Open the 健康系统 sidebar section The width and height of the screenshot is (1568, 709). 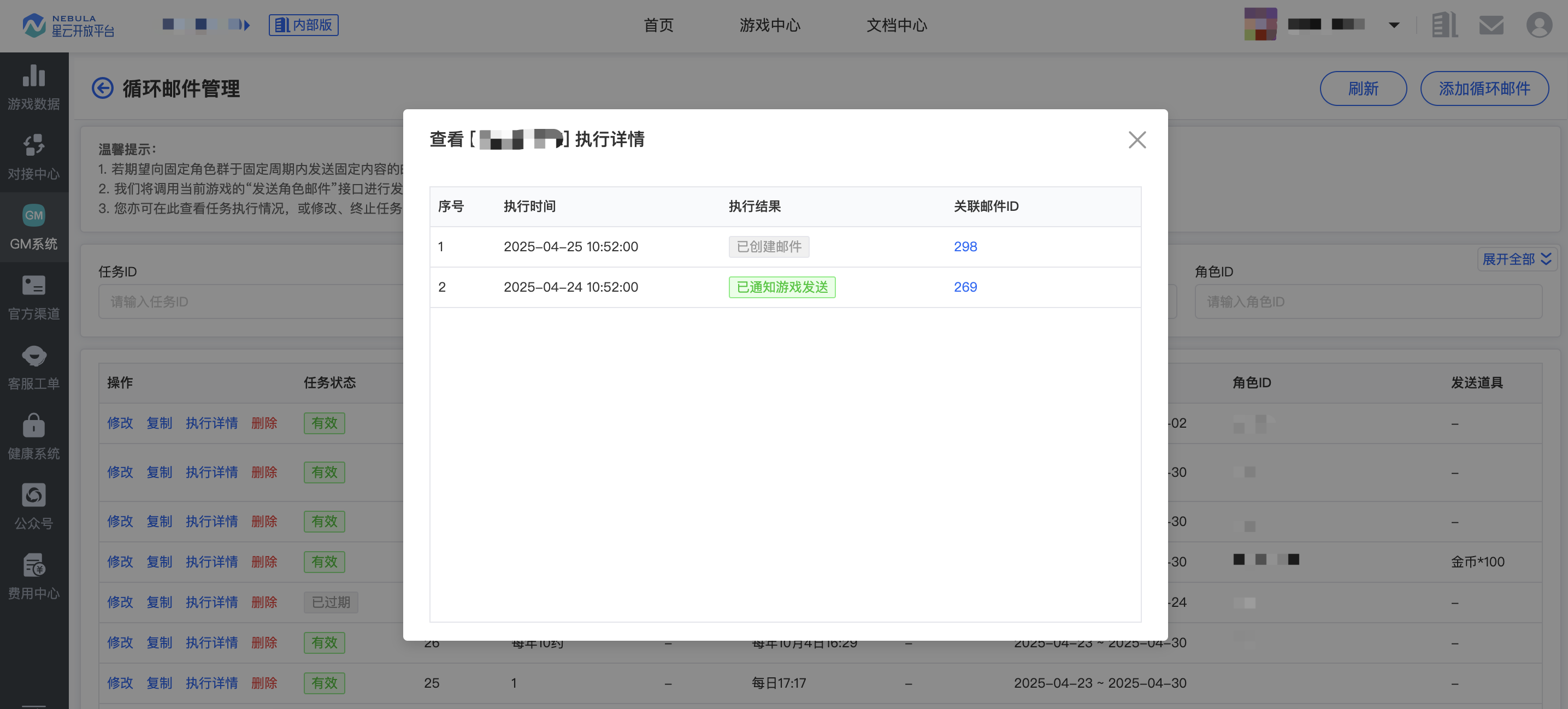coord(34,437)
